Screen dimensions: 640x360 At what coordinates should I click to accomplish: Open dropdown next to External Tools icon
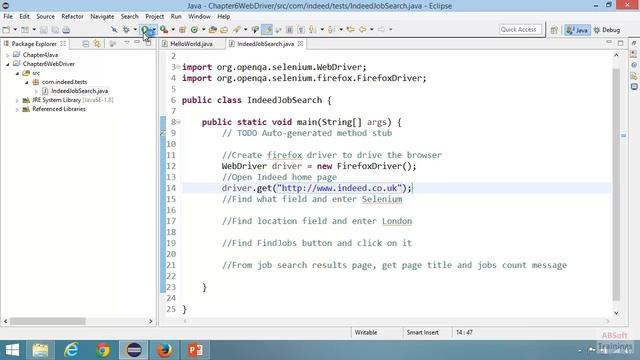coord(173,30)
